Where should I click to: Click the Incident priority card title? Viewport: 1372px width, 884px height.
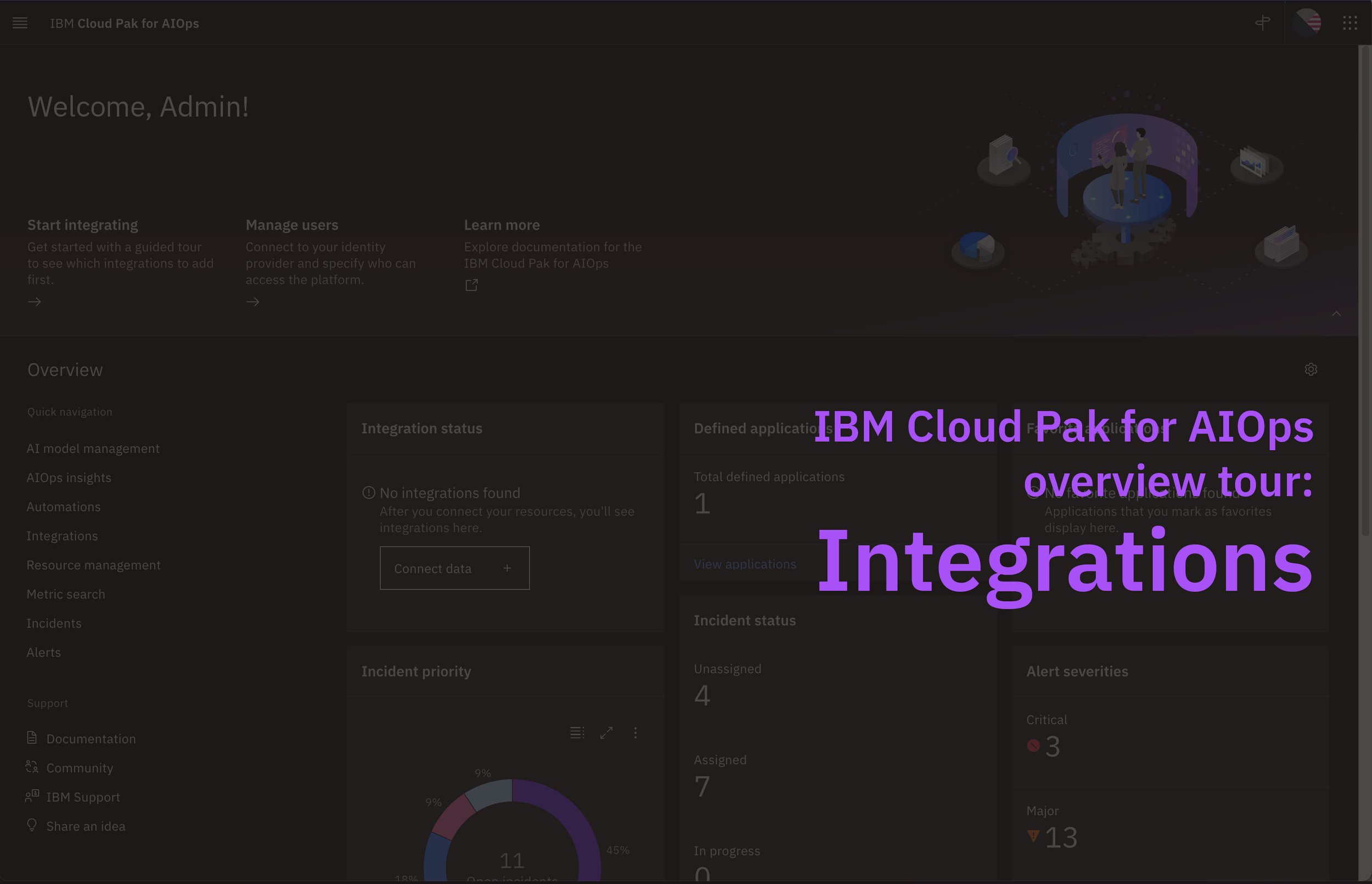416,671
